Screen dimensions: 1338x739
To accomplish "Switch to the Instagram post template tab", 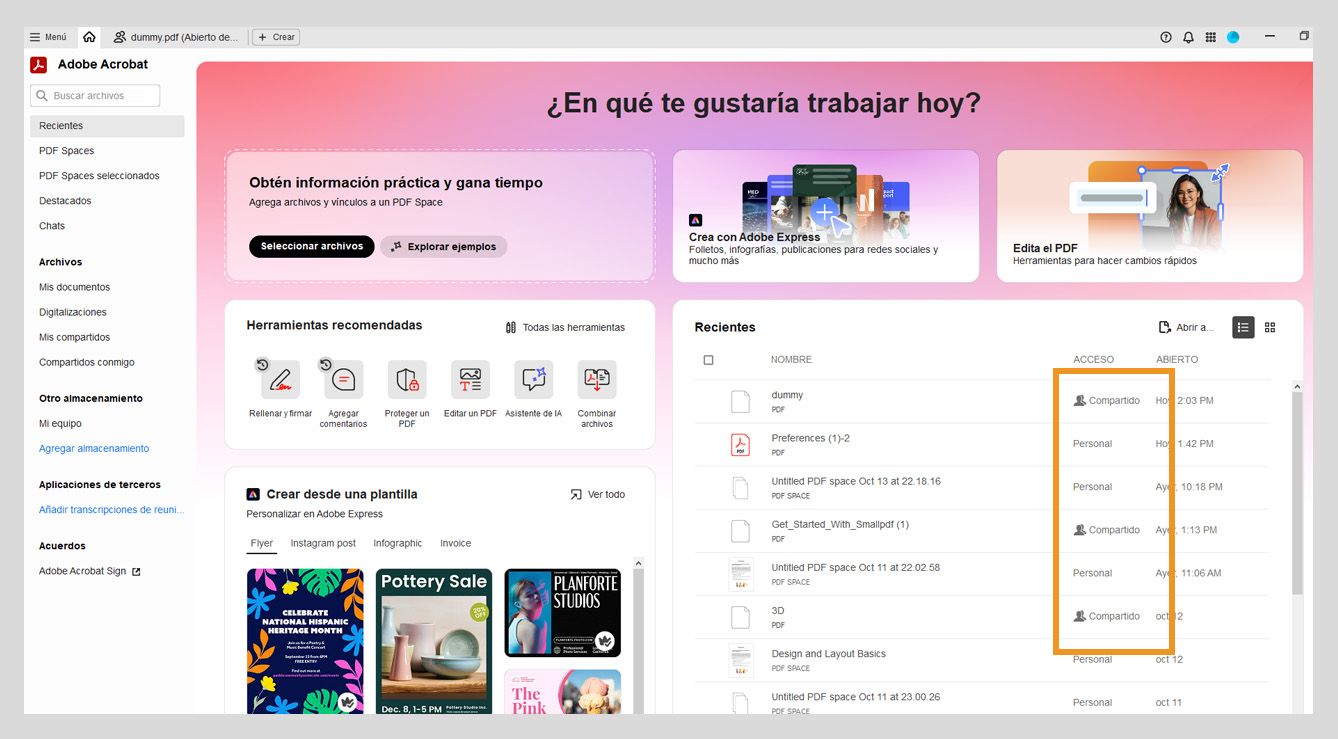I will [x=322, y=543].
